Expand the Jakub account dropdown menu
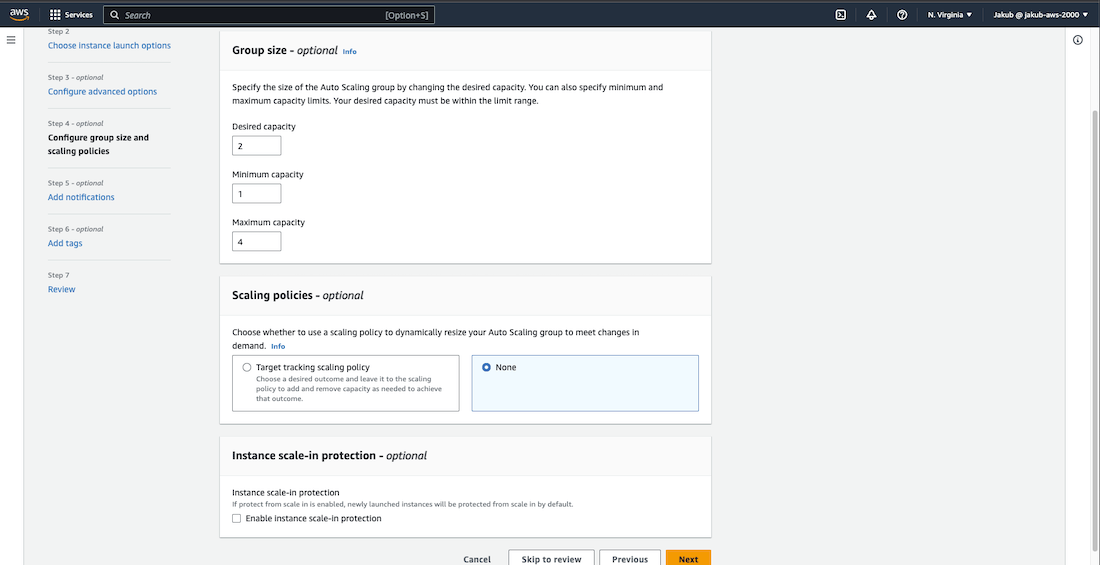 coord(1040,15)
